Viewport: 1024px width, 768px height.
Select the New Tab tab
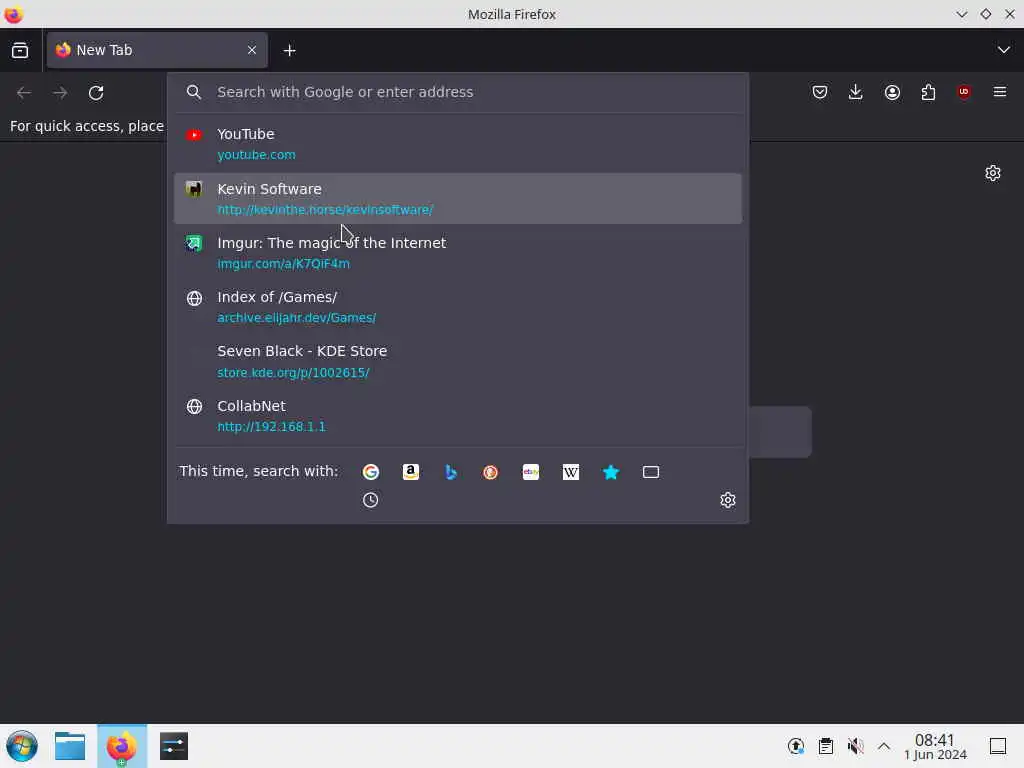point(157,50)
